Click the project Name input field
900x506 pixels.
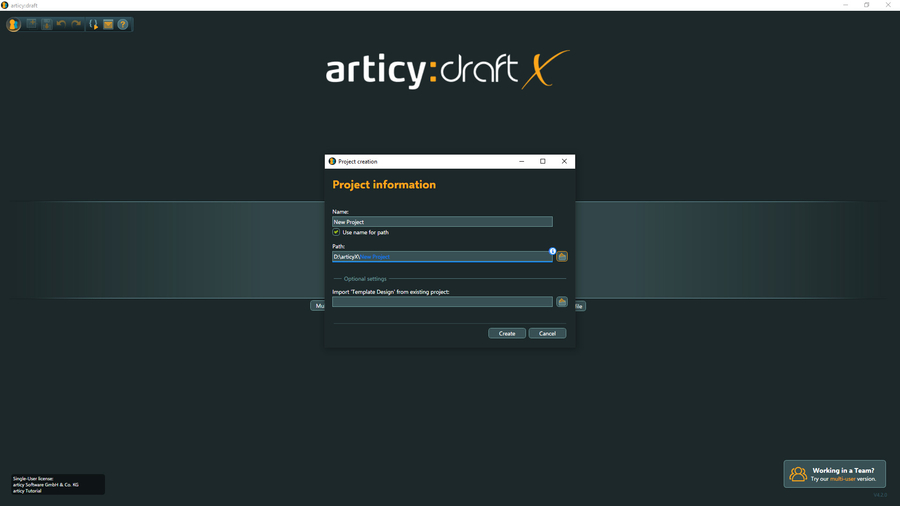[x=442, y=222]
